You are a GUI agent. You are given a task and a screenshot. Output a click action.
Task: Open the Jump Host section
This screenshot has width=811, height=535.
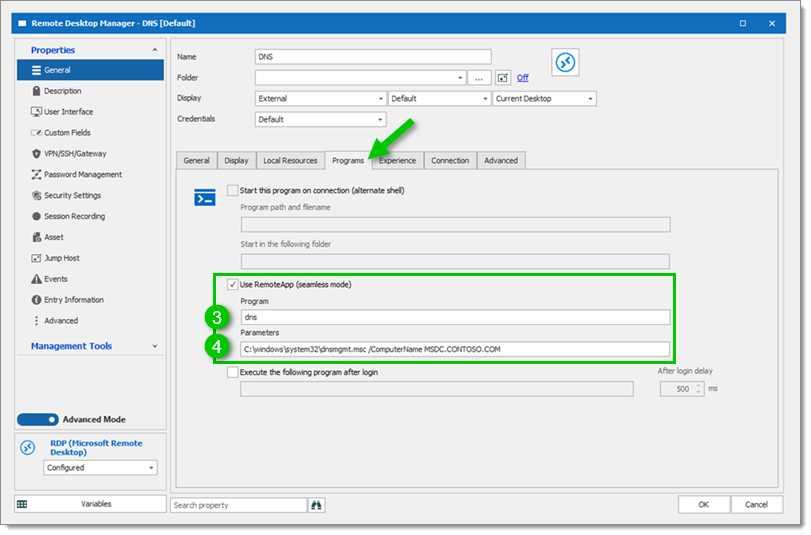[x=55, y=258]
